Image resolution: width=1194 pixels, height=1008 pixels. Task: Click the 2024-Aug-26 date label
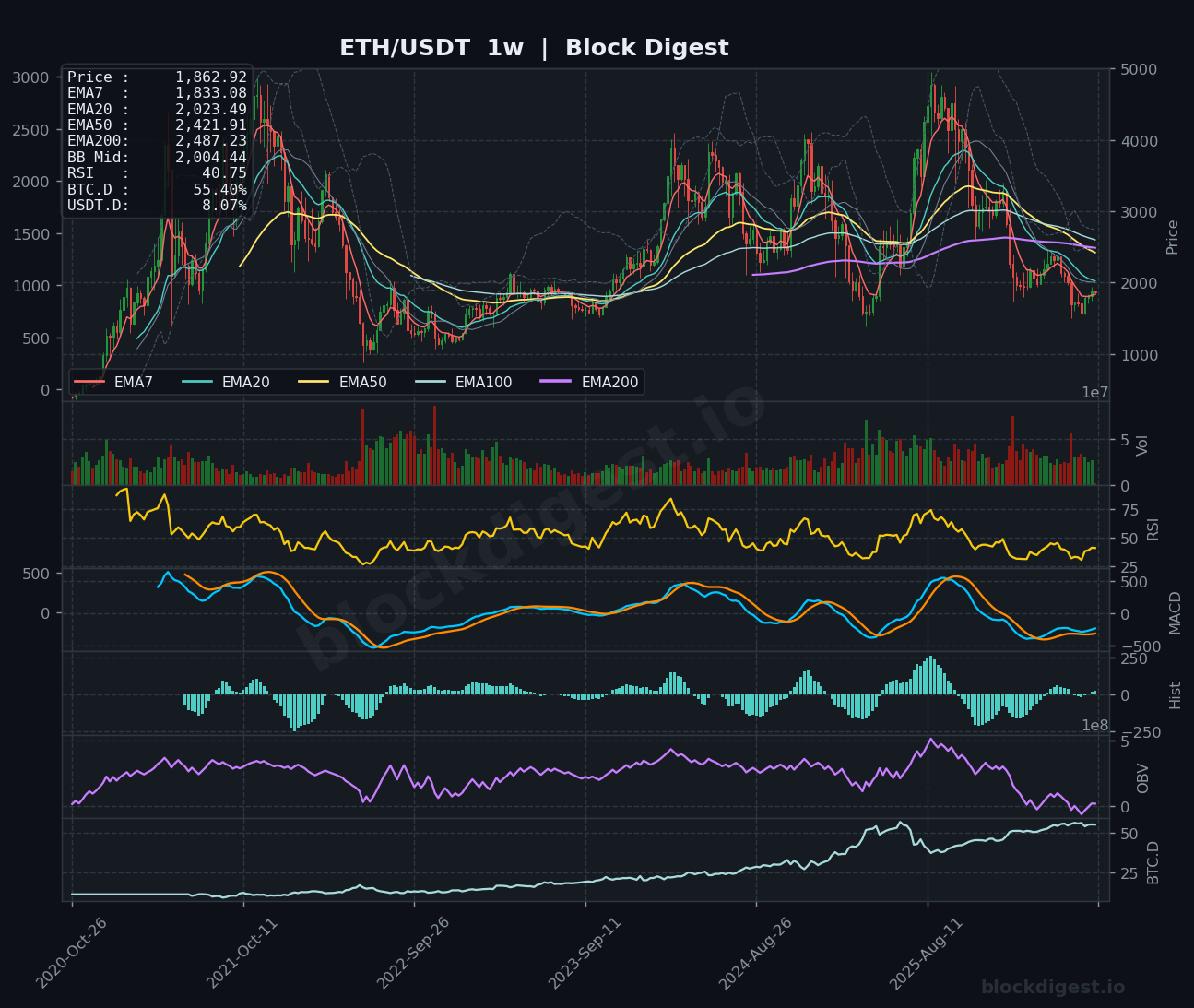(x=755, y=954)
